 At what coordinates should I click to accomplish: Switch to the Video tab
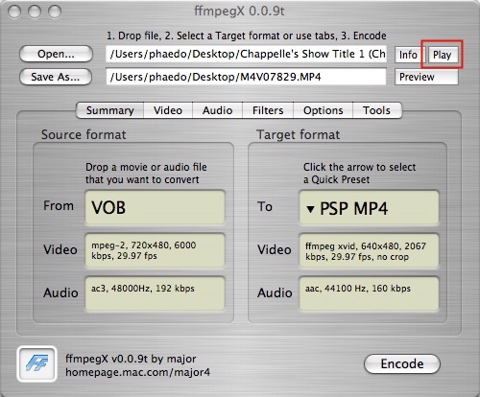(x=168, y=110)
